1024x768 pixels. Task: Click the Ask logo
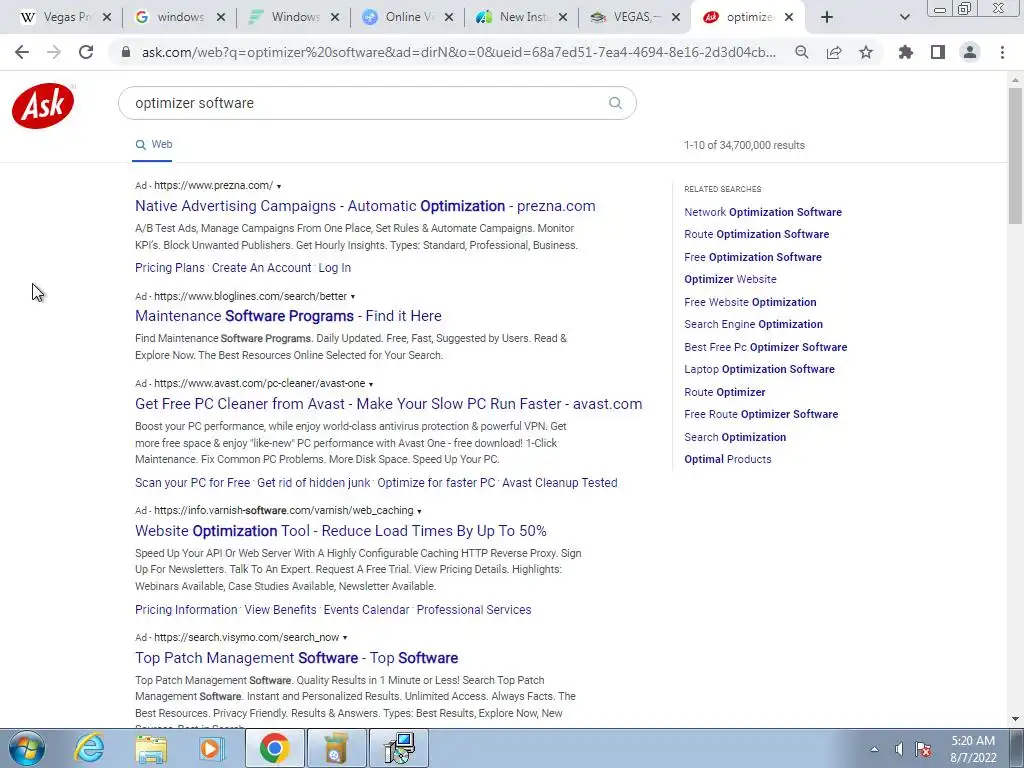tap(43, 105)
